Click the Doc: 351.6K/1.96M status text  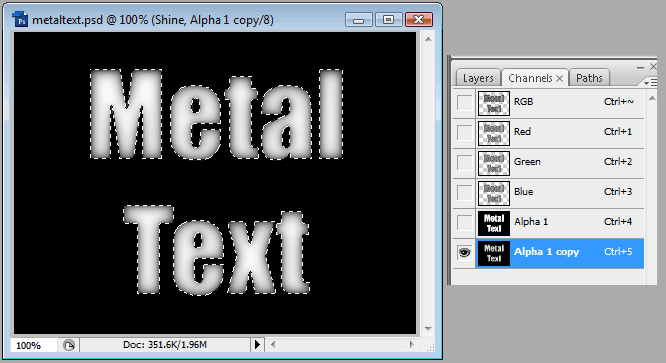tap(165, 345)
